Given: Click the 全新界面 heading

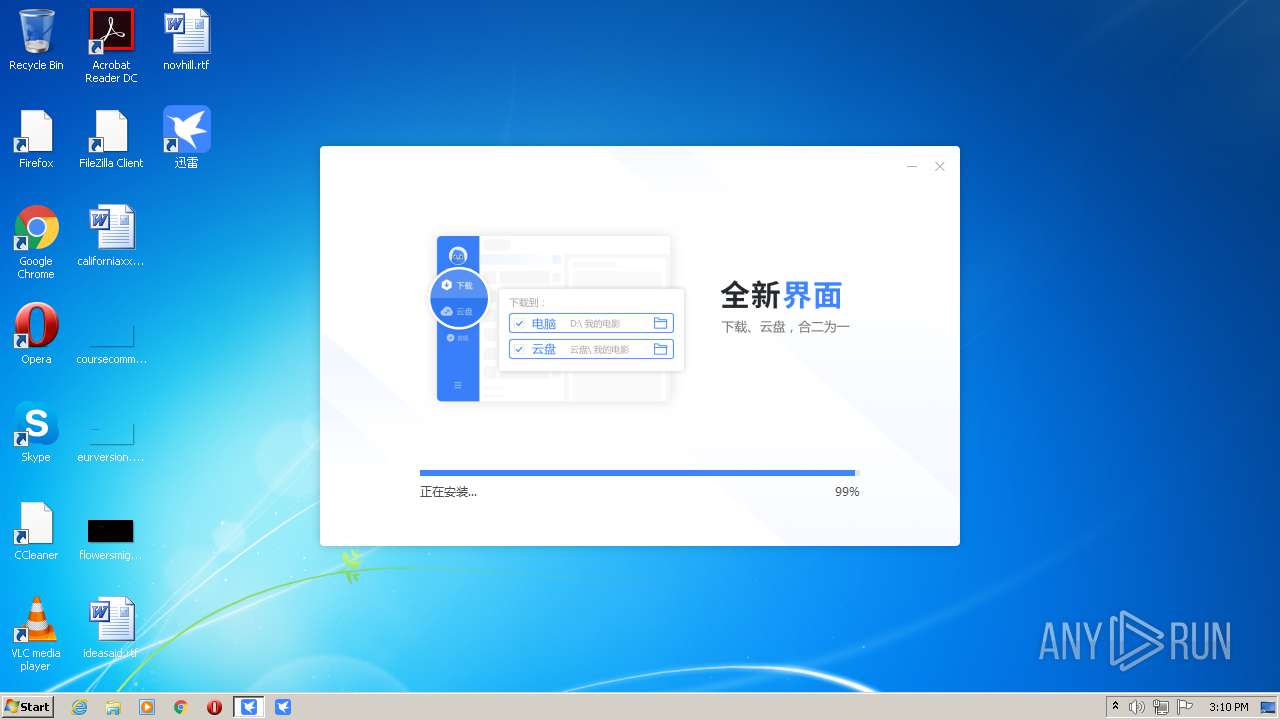Looking at the screenshot, I should [781, 296].
